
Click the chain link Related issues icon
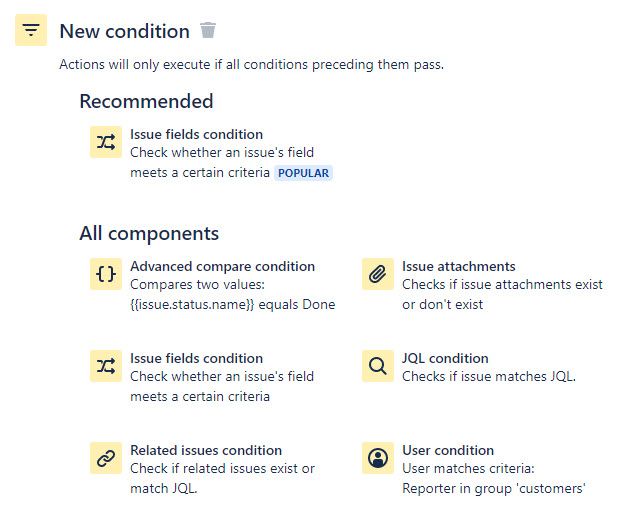pyautogui.click(x=106, y=458)
